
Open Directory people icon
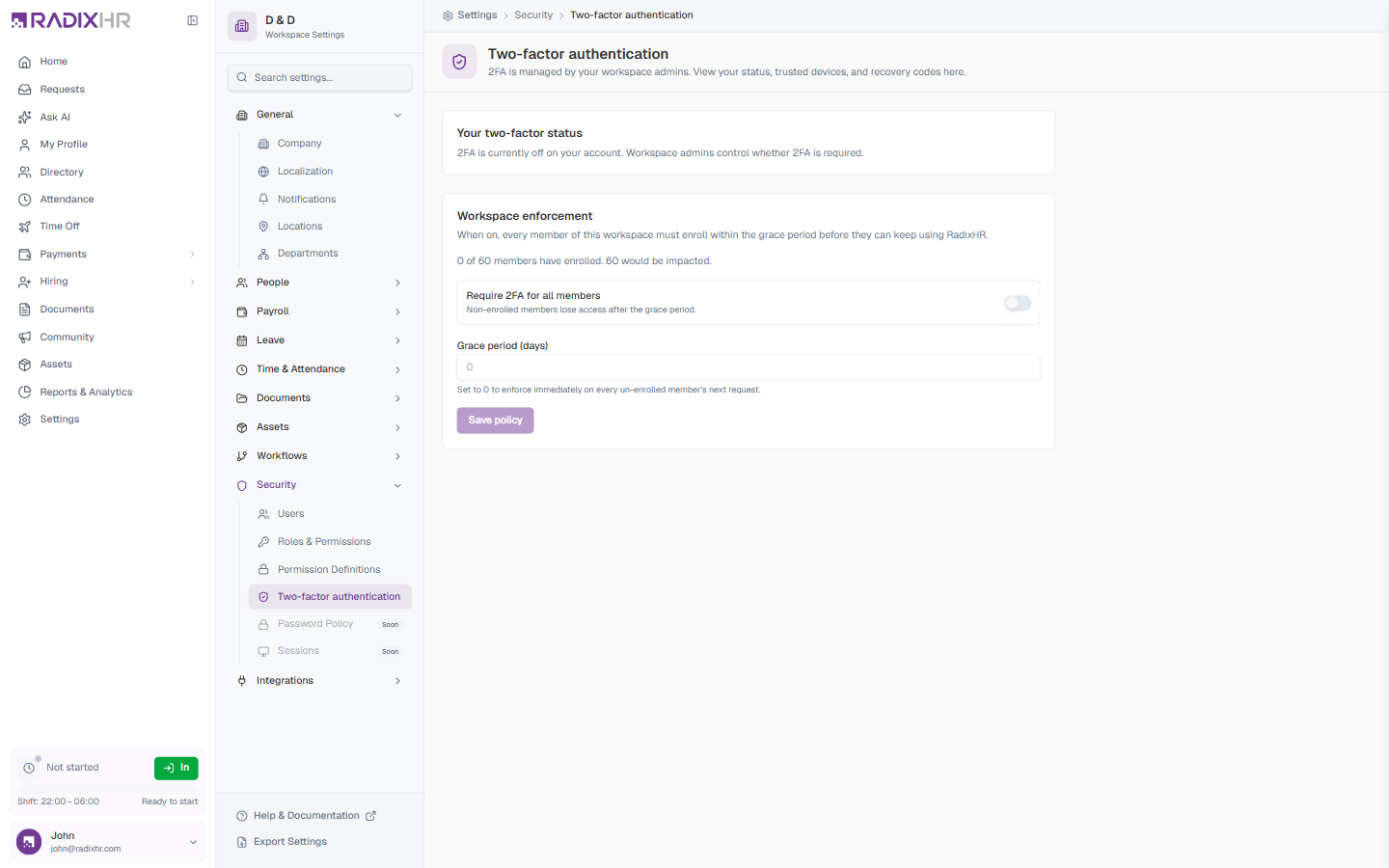click(x=25, y=173)
